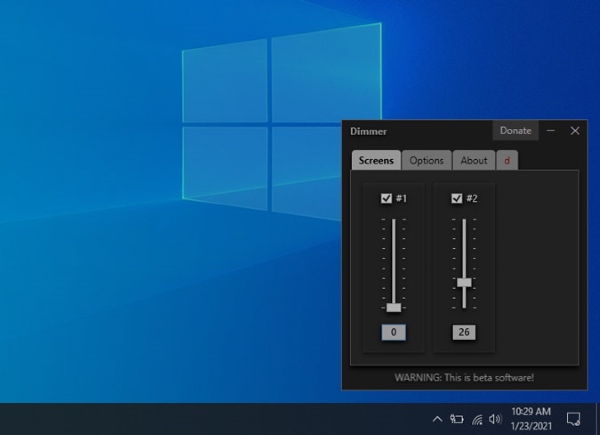Click the battery/power tray icon

pyautogui.click(x=457, y=419)
